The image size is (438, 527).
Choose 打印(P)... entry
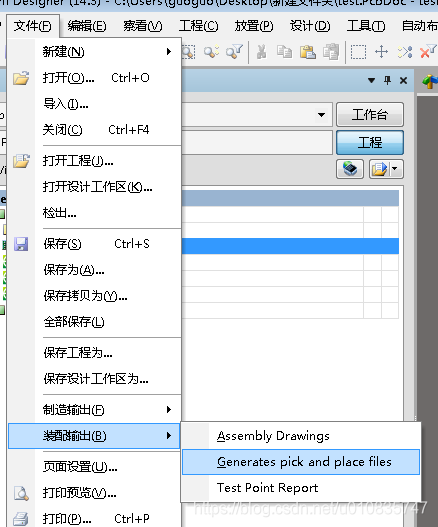94,519
